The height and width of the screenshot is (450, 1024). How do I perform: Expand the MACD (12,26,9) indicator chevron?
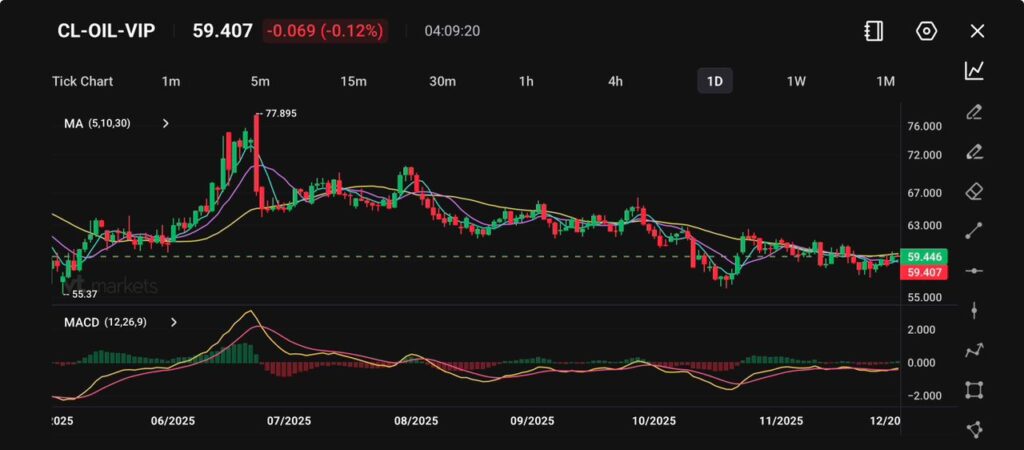[x=174, y=323]
